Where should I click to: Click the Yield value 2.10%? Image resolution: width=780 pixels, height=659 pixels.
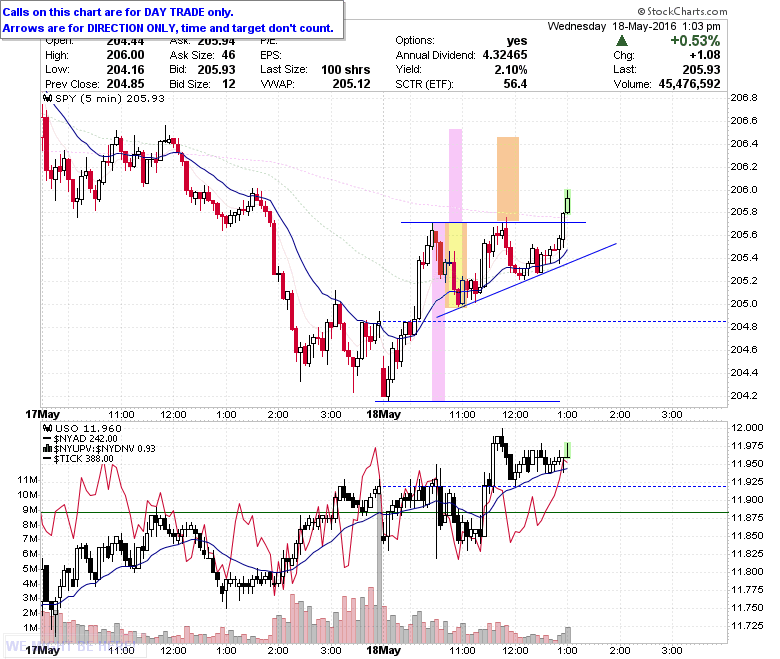pyautogui.click(x=511, y=70)
